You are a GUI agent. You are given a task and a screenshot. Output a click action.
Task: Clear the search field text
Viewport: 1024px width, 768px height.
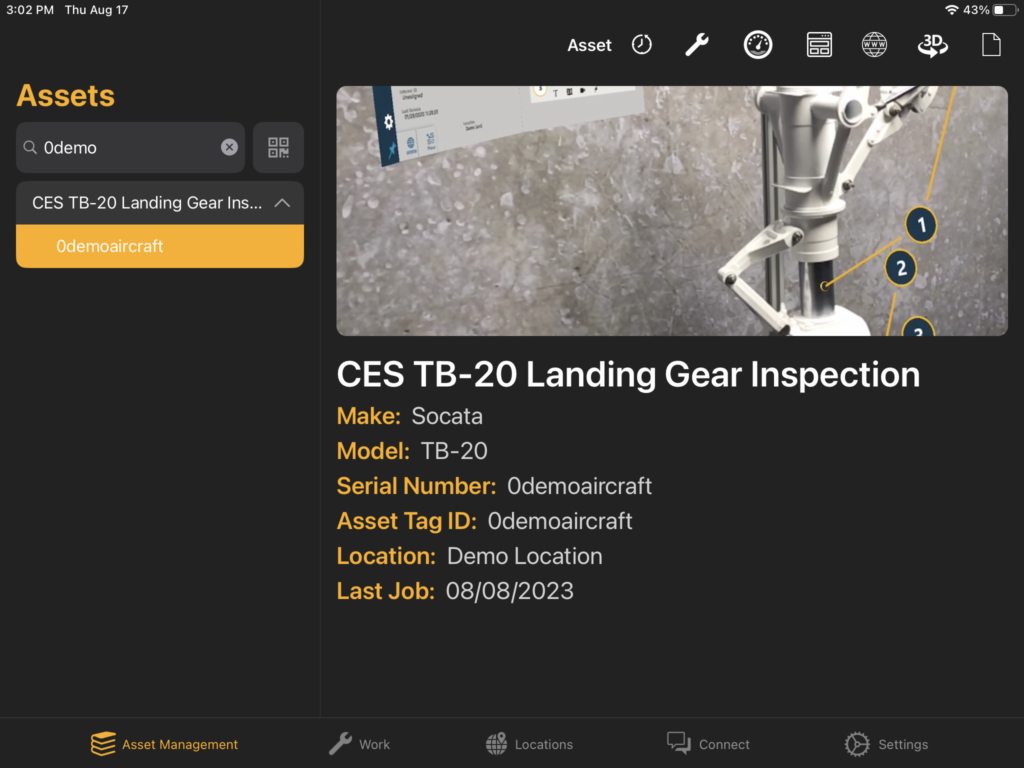click(229, 148)
